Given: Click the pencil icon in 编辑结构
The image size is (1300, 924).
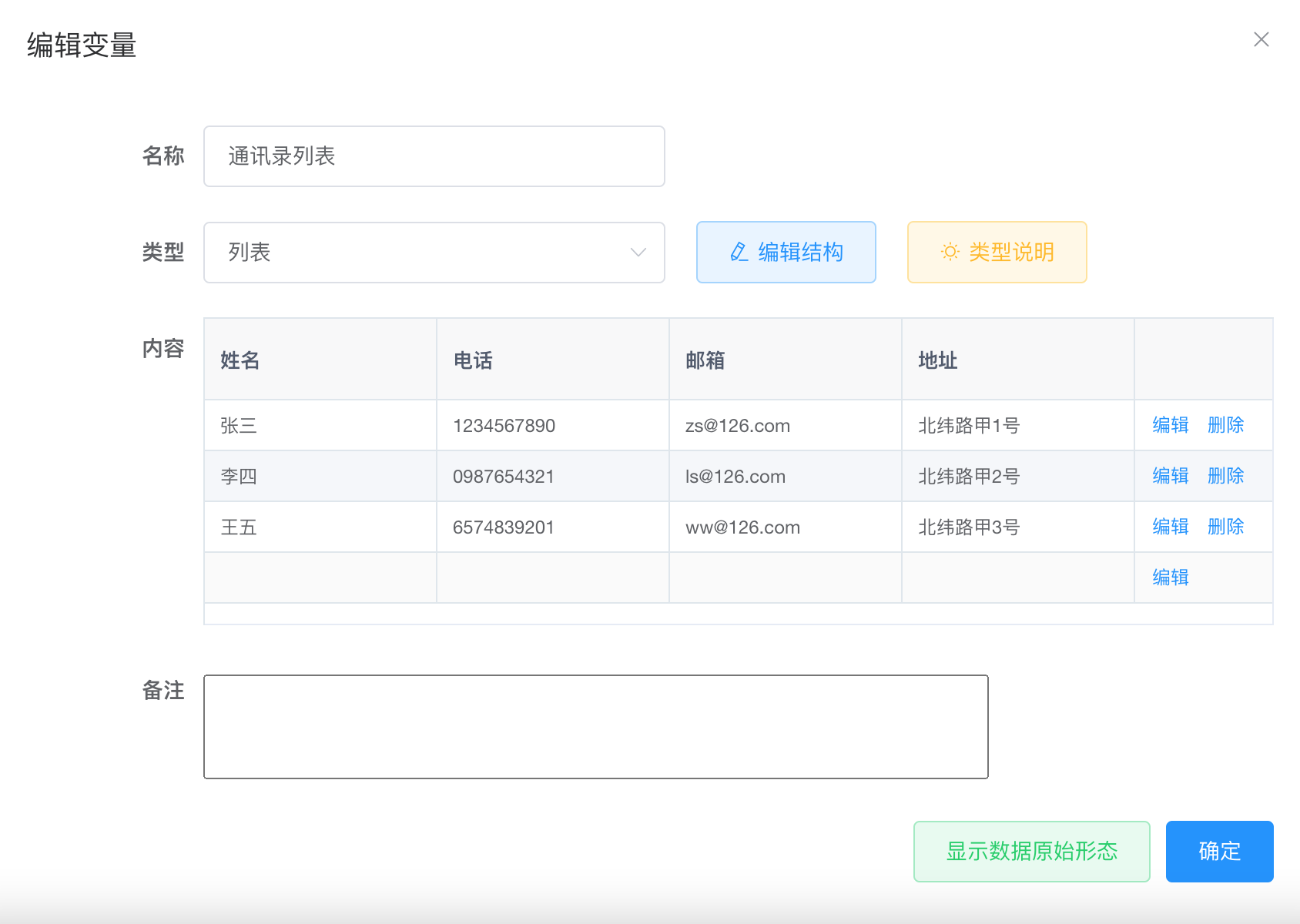Looking at the screenshot, I should (739, 253).
